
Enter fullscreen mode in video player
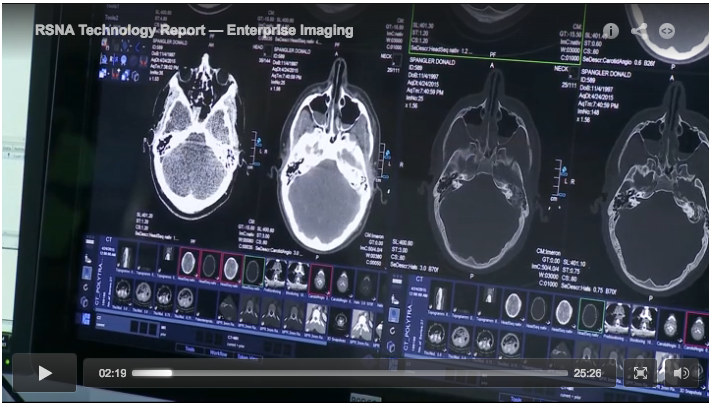tap(640, 373)
